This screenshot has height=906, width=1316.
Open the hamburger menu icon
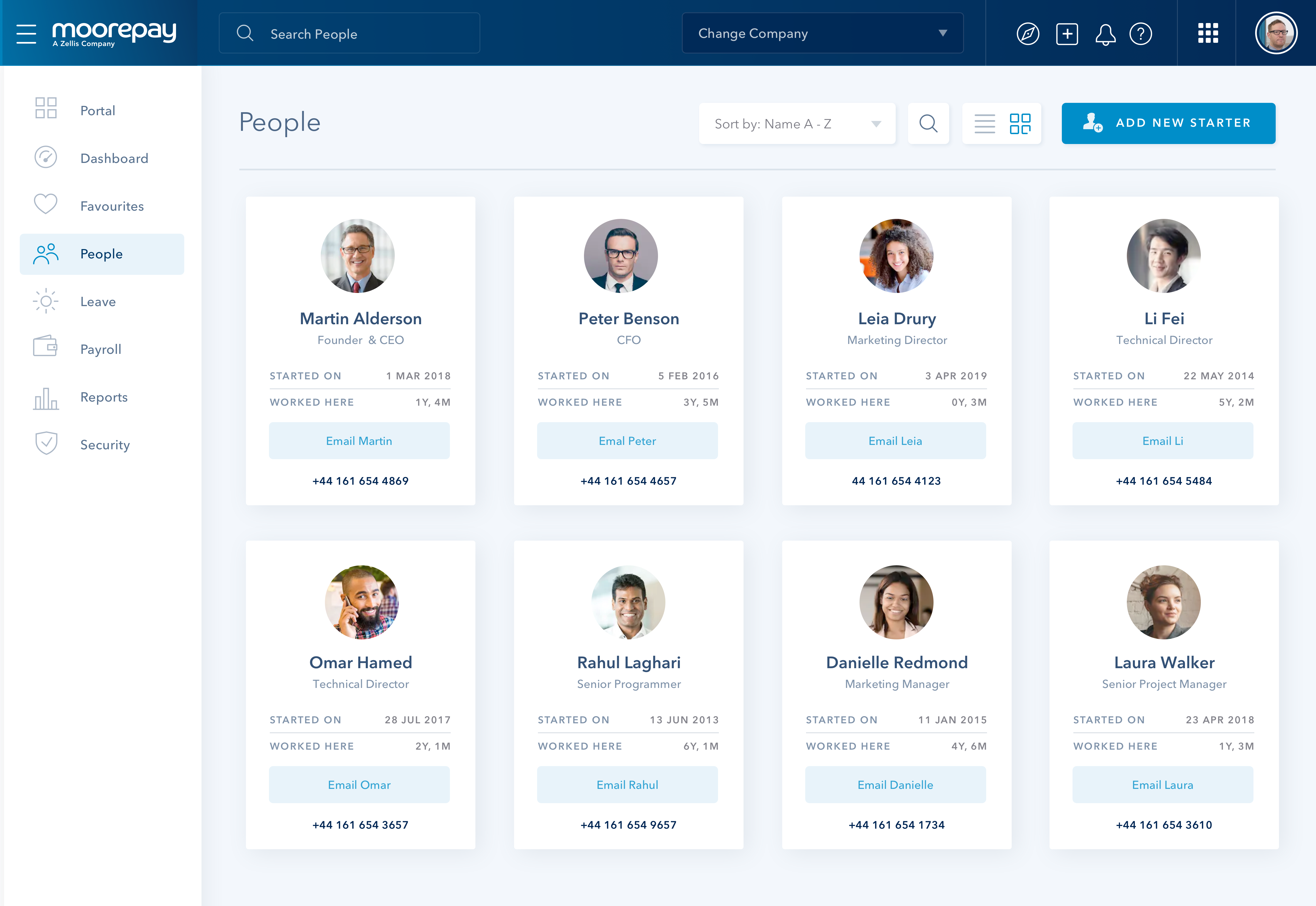26,33
